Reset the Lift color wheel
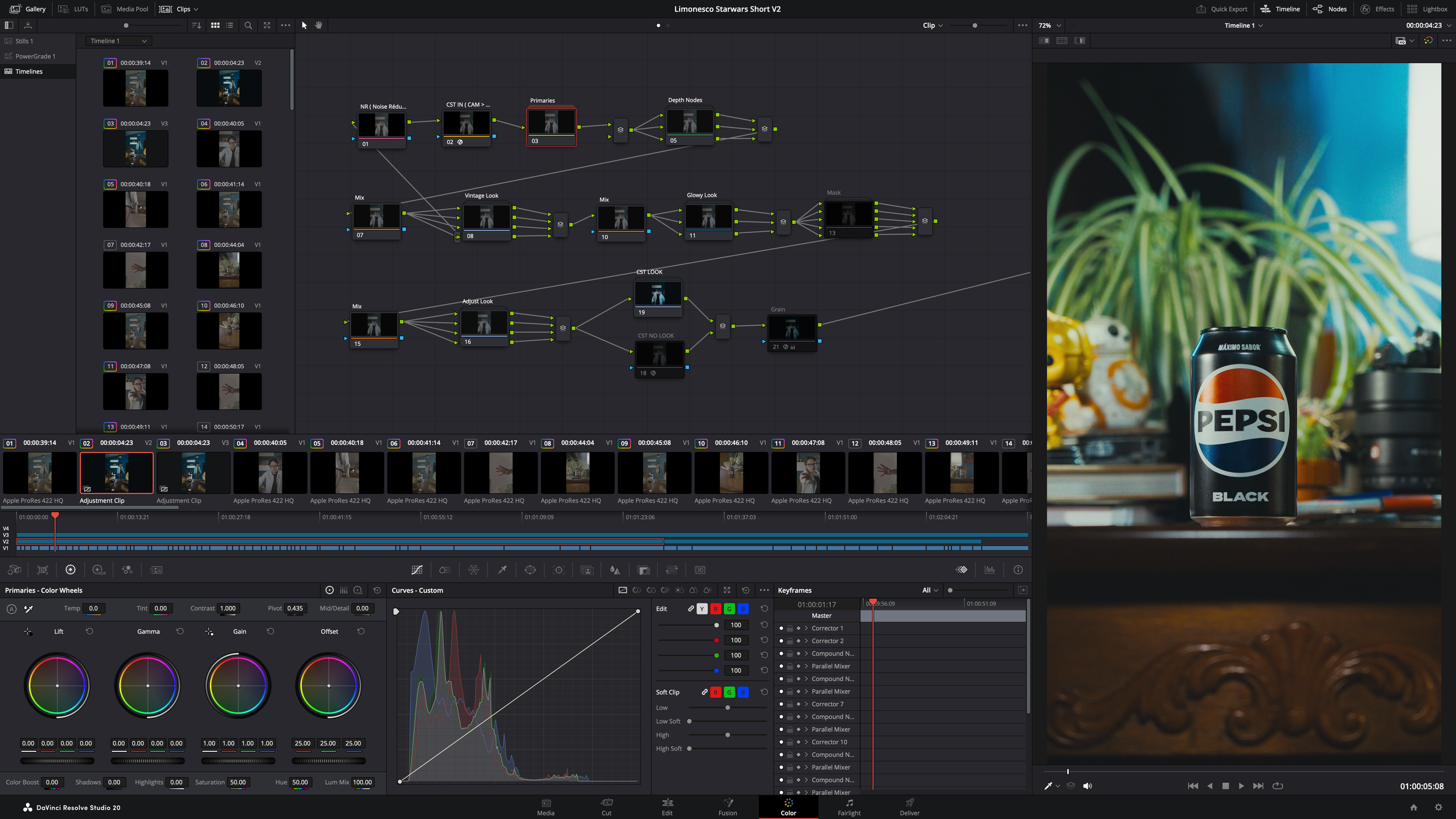Image resolution: width=1456 pixels, height=819 pixels. (x=89, y=631)
